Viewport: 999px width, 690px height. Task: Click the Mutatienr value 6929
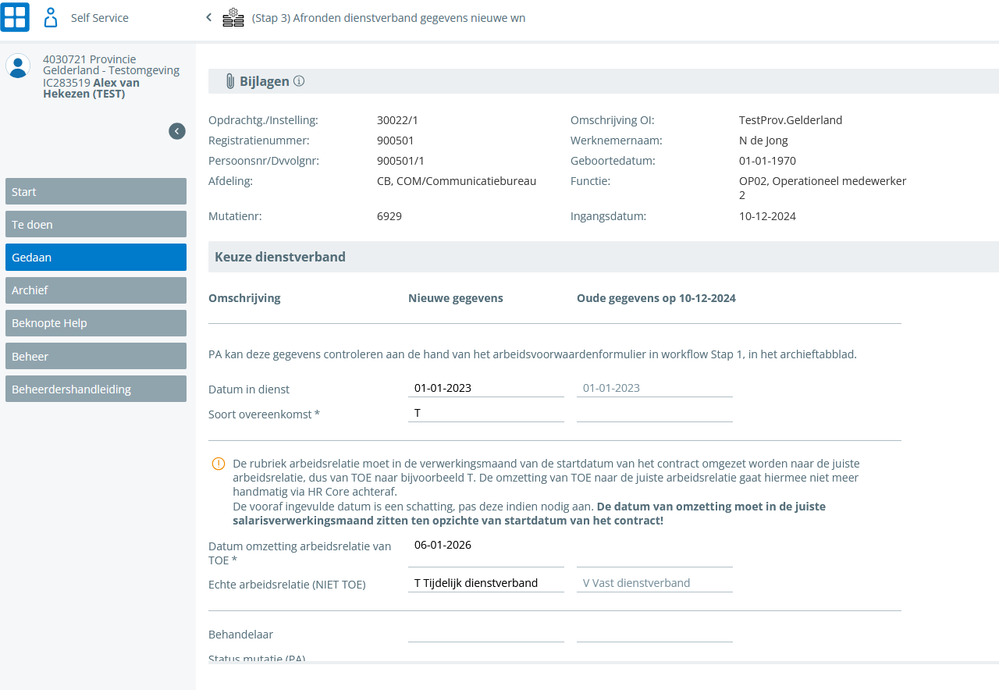pos(389,216)
